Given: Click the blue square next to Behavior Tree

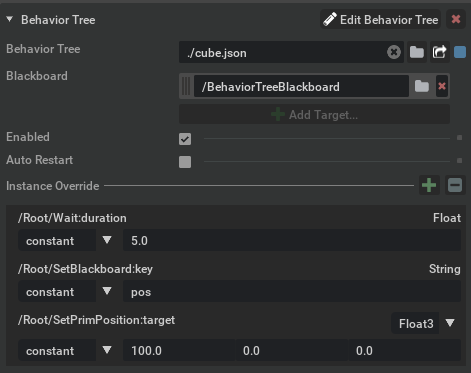Looking at the screenshot, I should pyautogui.click(x=460, y=52).
